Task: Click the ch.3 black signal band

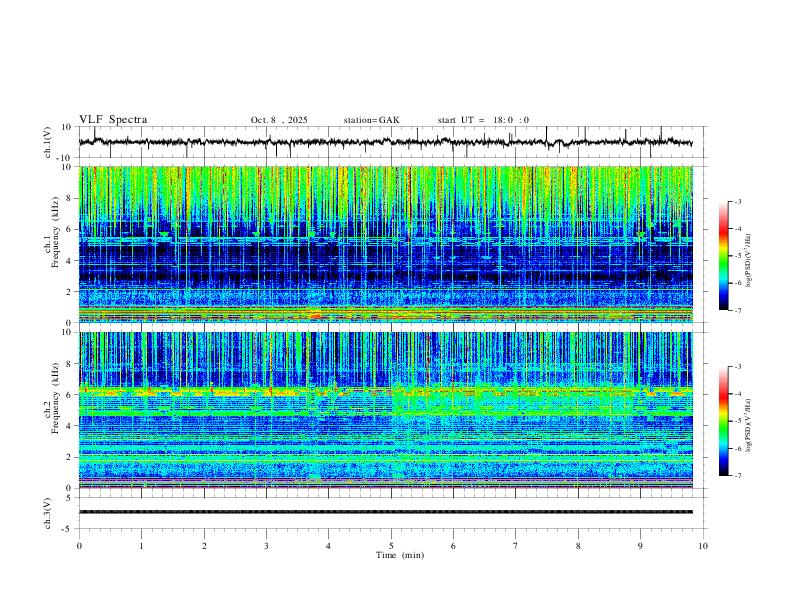Action: (385, 512)
